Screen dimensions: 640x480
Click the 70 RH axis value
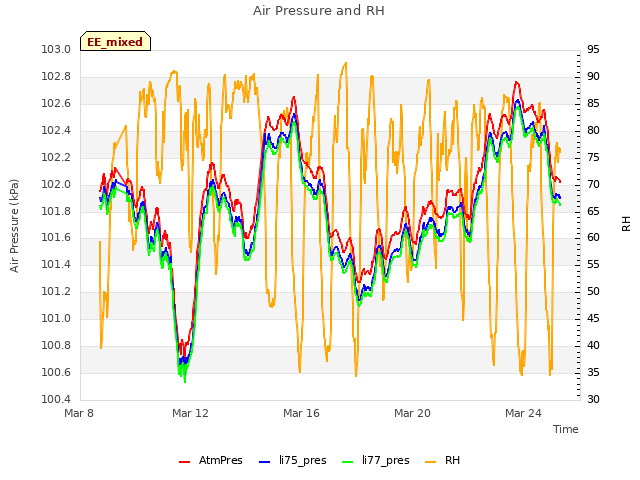click(x=593, y=184)
